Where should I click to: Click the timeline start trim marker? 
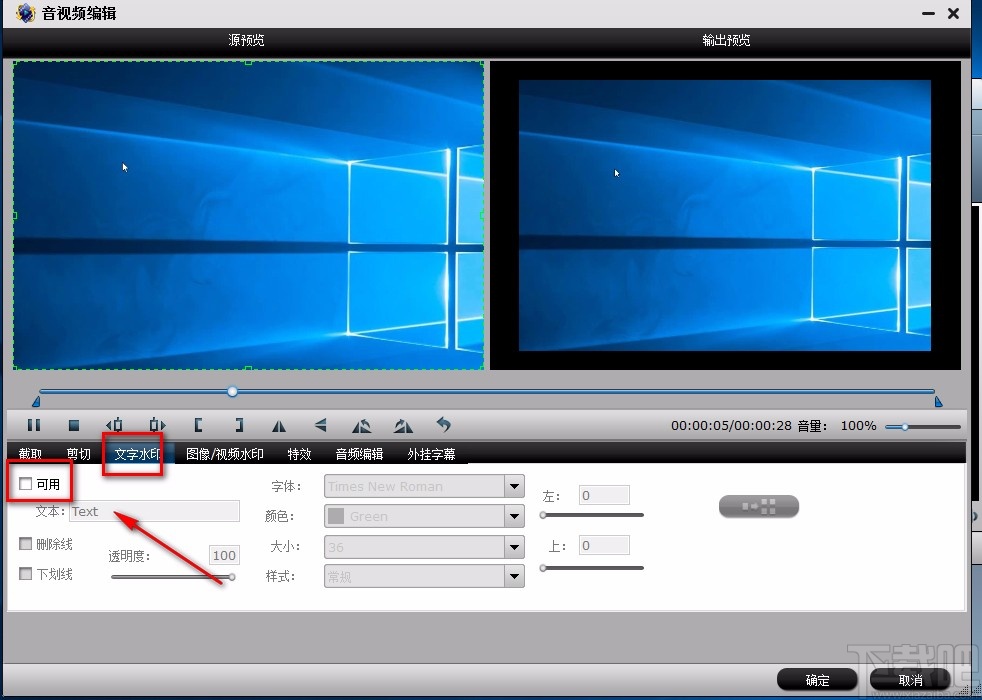coord(36,401)
